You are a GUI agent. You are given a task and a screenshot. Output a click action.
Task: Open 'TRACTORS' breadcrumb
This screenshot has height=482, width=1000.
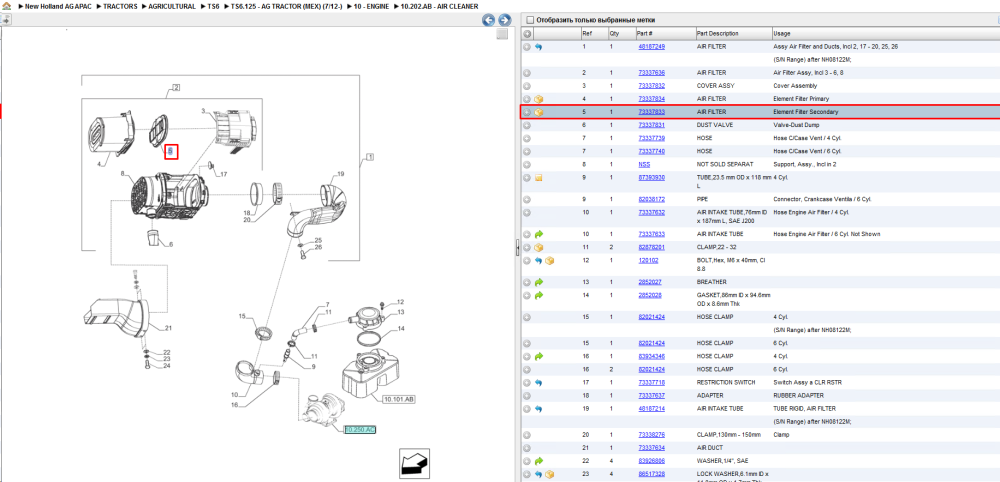[120, 6]
